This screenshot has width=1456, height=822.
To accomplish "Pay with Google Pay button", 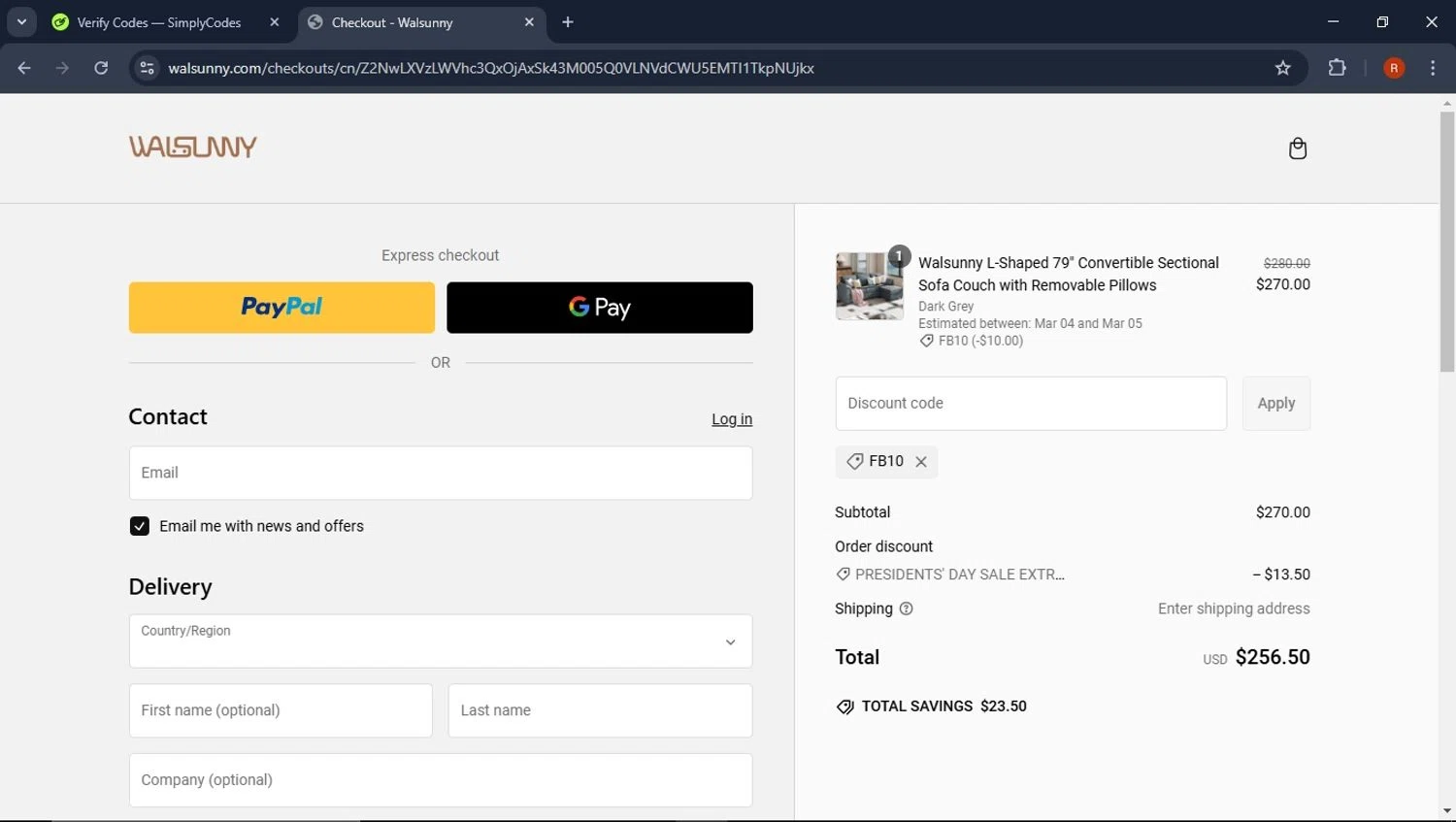I will pyautogui.click(x=600, y=308).
